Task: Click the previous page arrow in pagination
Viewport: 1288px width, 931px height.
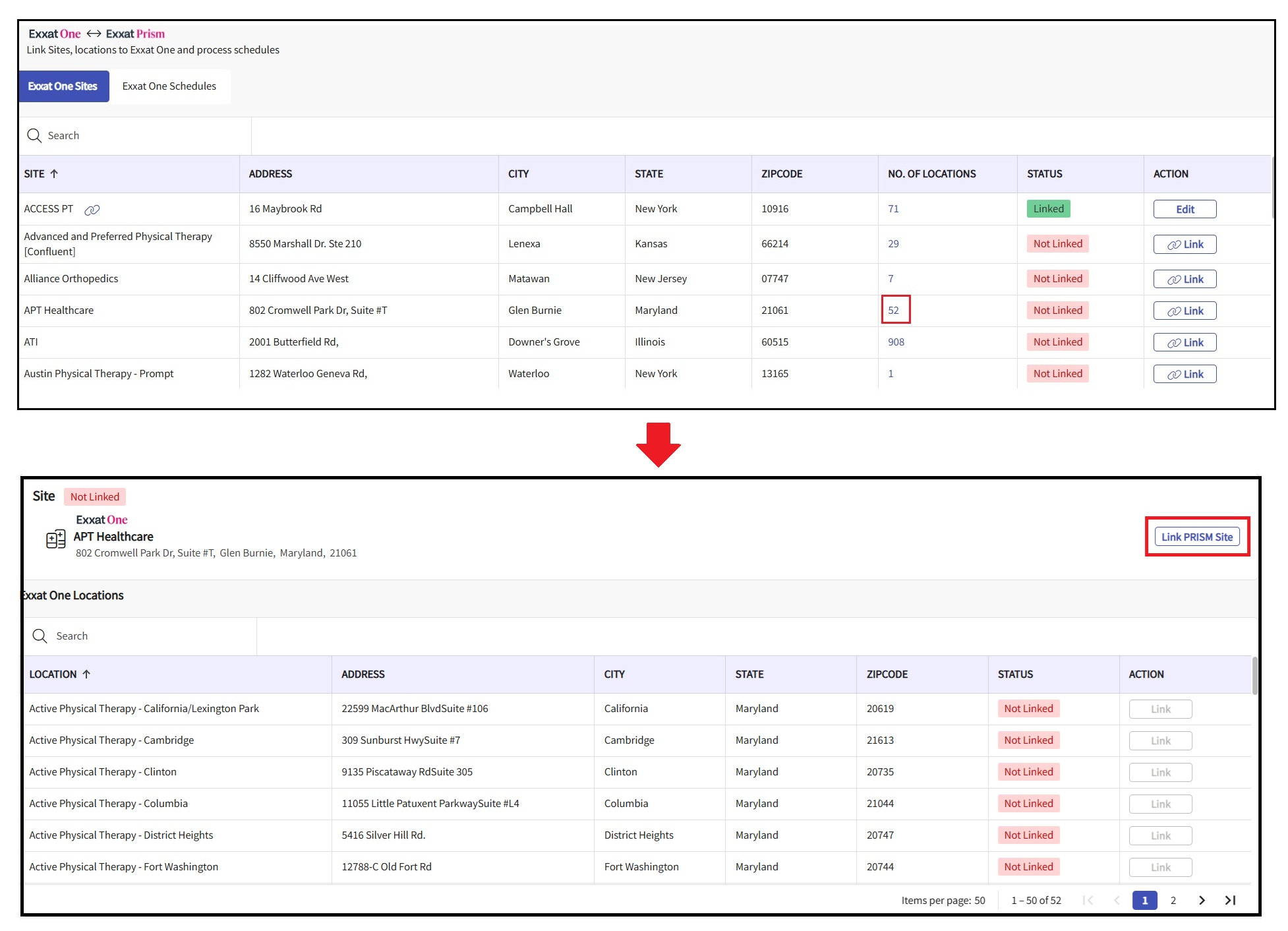Action: pyautogui.click(x=1117, y=901)
